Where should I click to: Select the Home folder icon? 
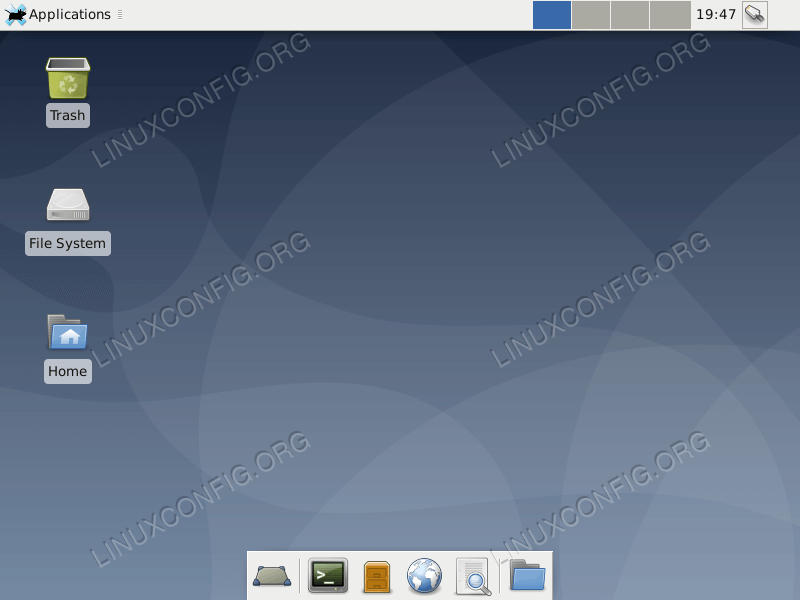tap(68, 332)
